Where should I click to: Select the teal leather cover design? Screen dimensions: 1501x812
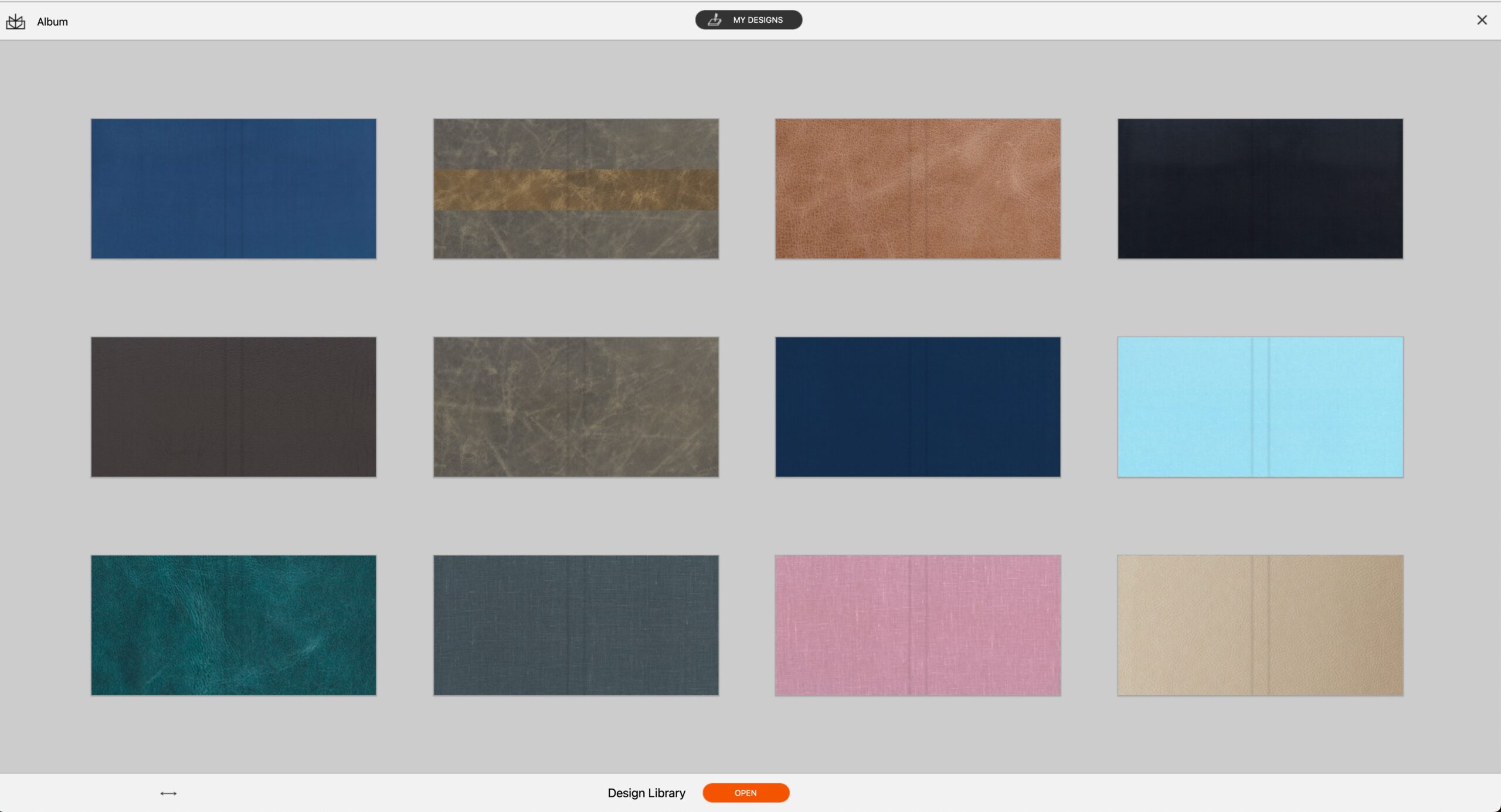point(233,625)
